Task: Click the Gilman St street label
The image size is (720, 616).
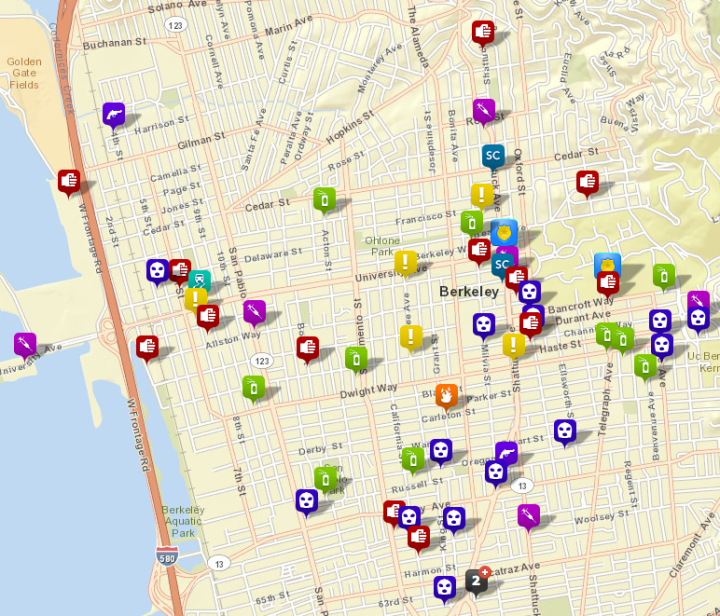Action: click(x=202, y=140)
